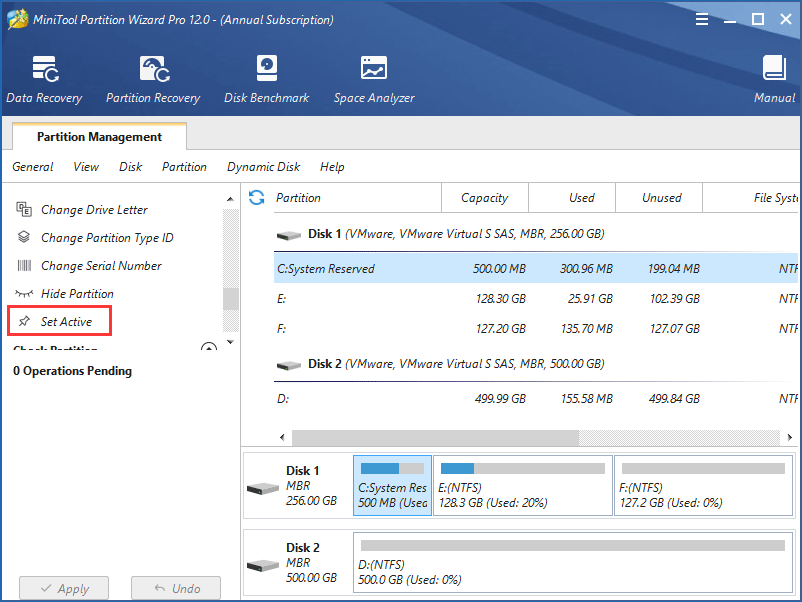Select Hide Partition in the sidebar
The image size is (802, 602).
75,293
